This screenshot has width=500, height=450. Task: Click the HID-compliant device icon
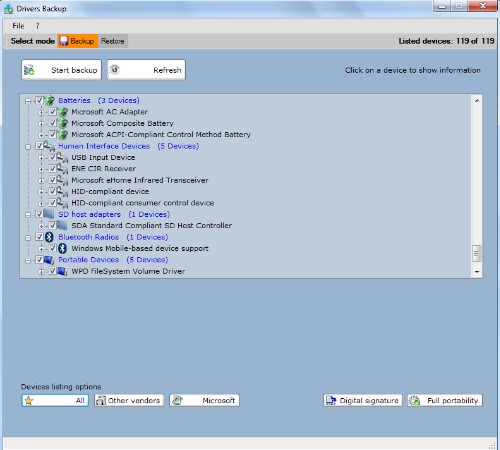click(63, 191)
